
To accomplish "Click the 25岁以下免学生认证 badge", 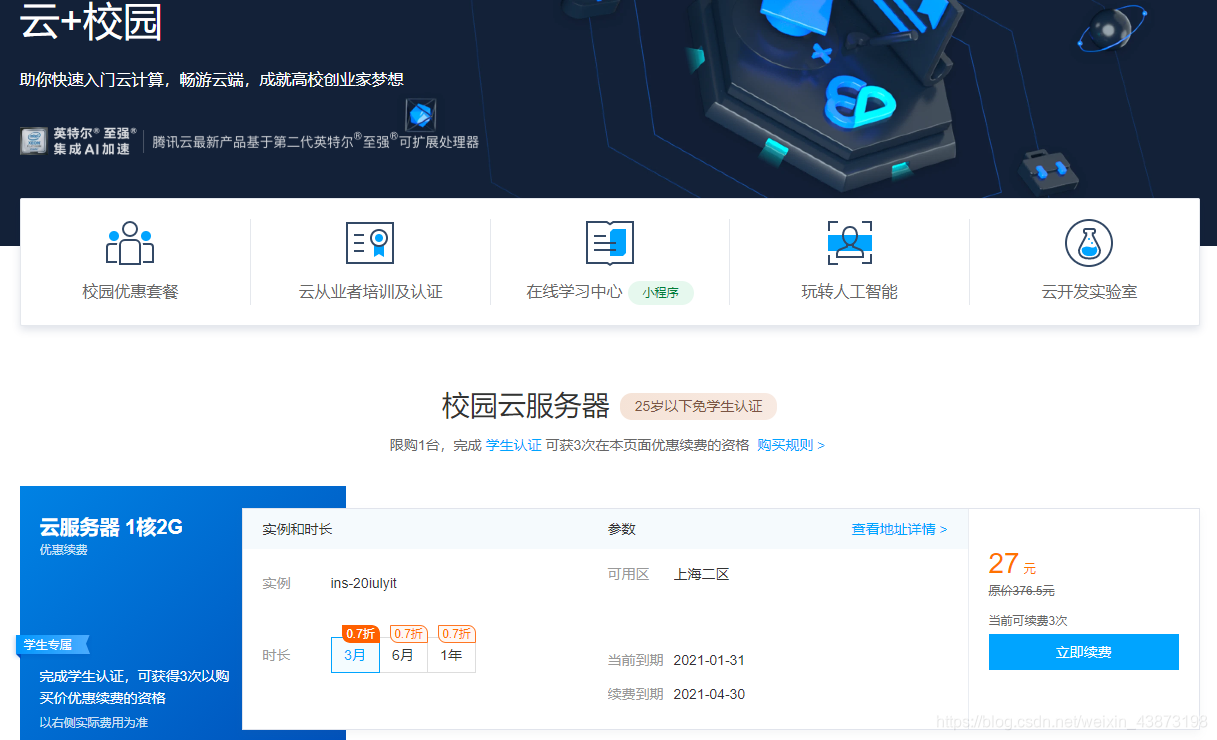I will [698, 407].
